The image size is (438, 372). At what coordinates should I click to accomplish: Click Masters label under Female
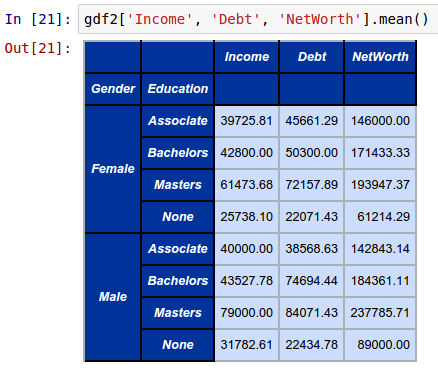(x=178, y=185)
